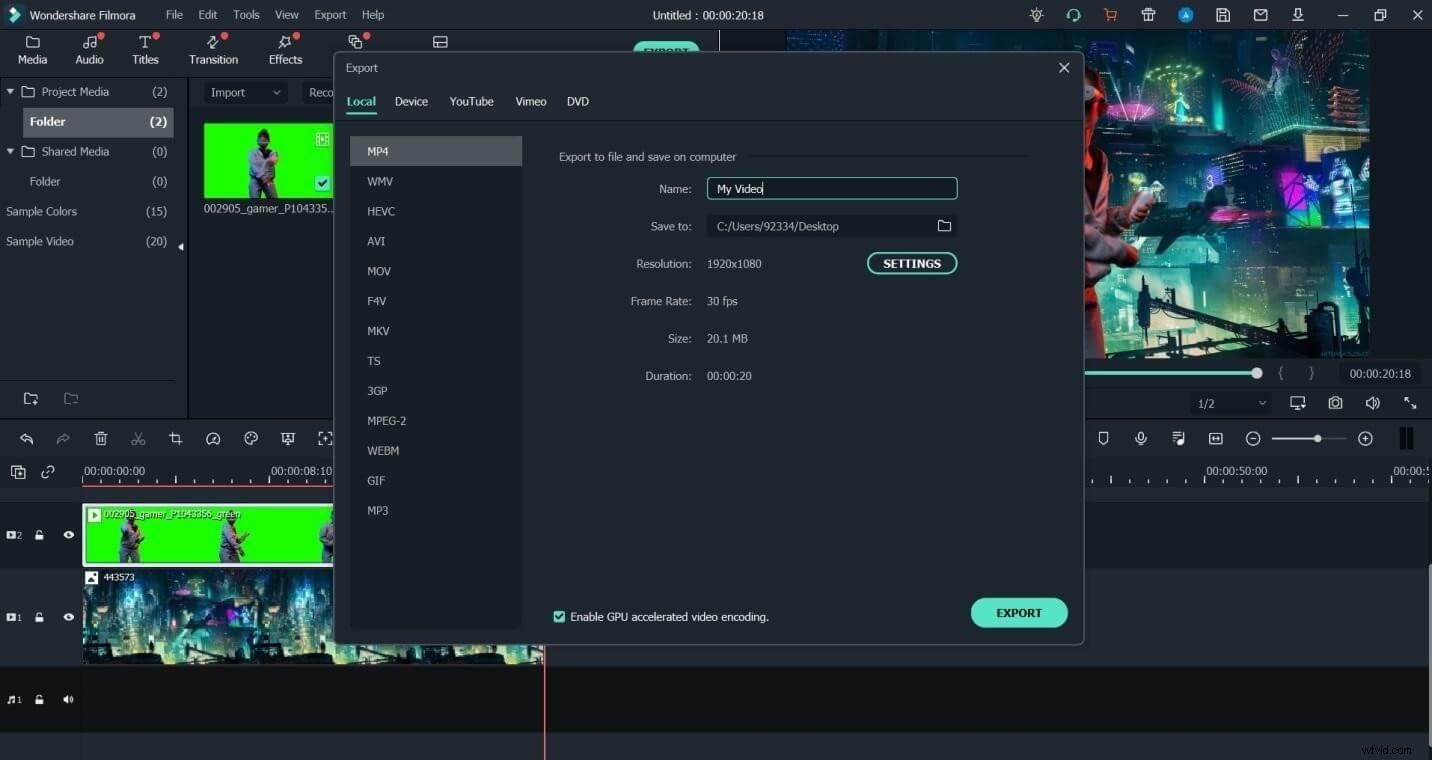
Task: Select the Scissors split tool in timeline toolbar
Action: click(138, 438)
